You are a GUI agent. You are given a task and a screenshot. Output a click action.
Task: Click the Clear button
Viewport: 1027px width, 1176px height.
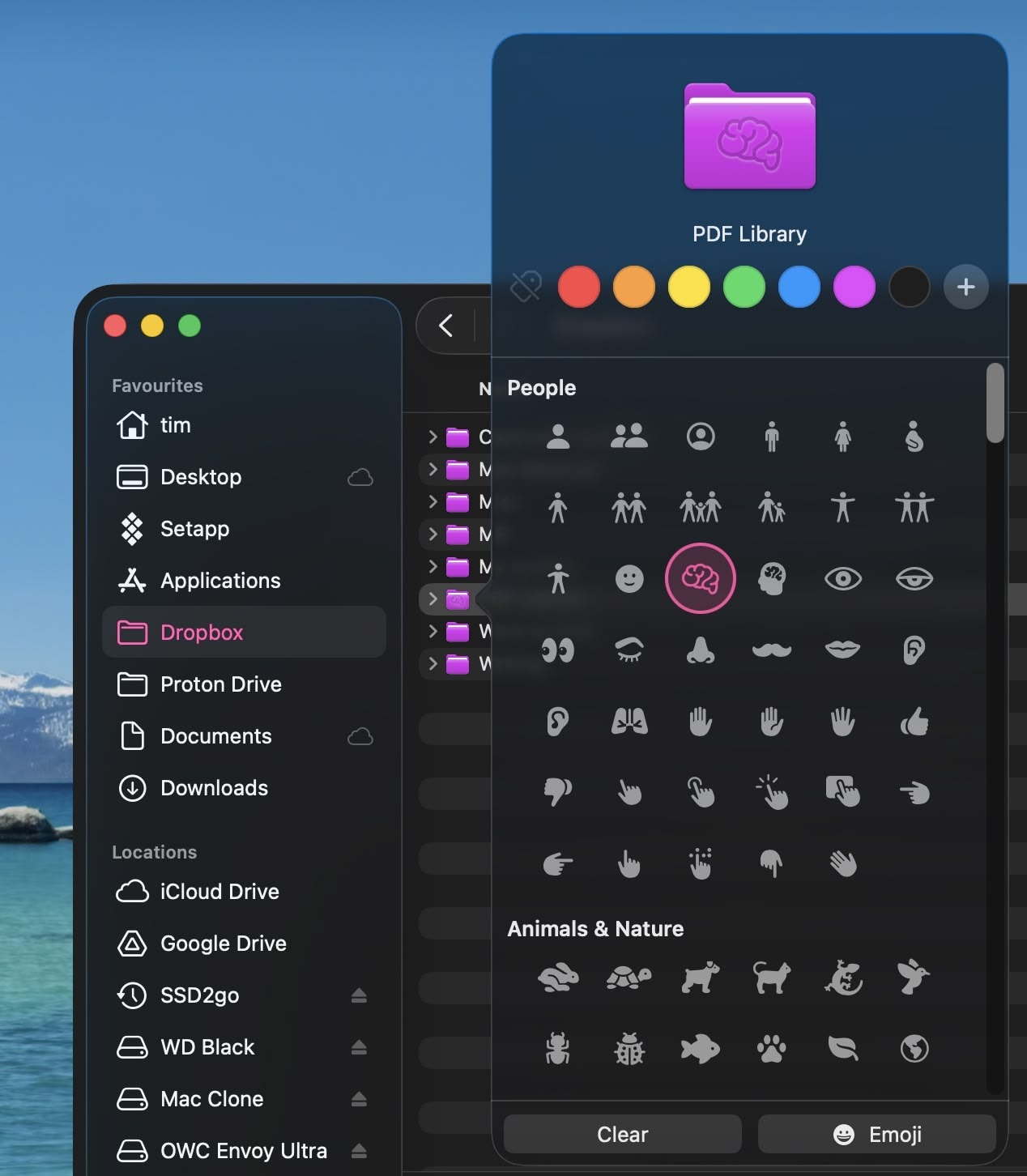622,1134
